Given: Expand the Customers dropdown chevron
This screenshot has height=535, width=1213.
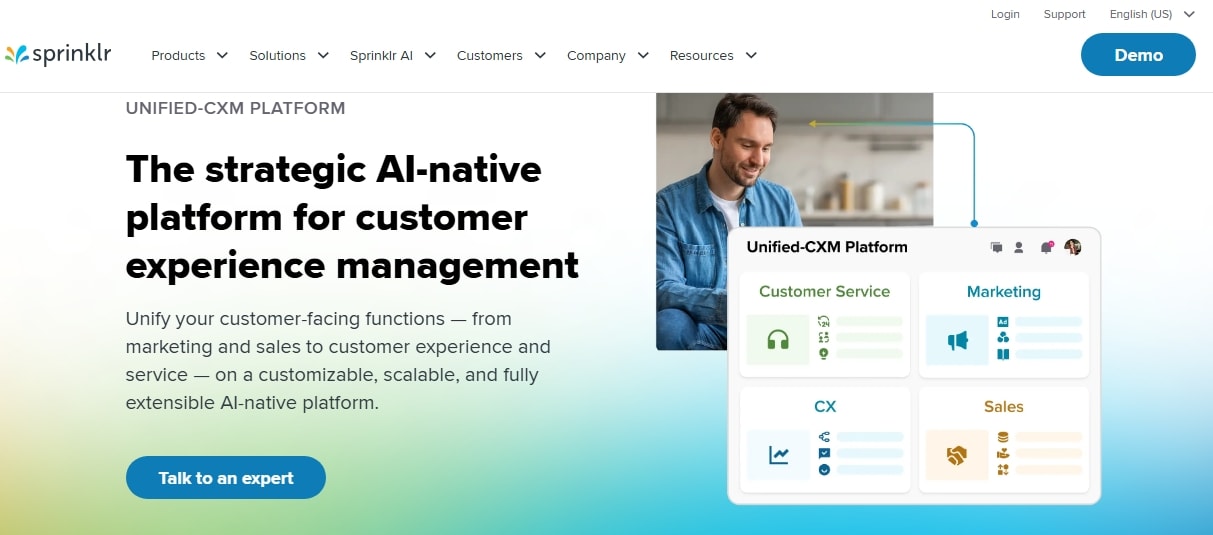Looking at the screenshot, I should (x=540, y=55).
